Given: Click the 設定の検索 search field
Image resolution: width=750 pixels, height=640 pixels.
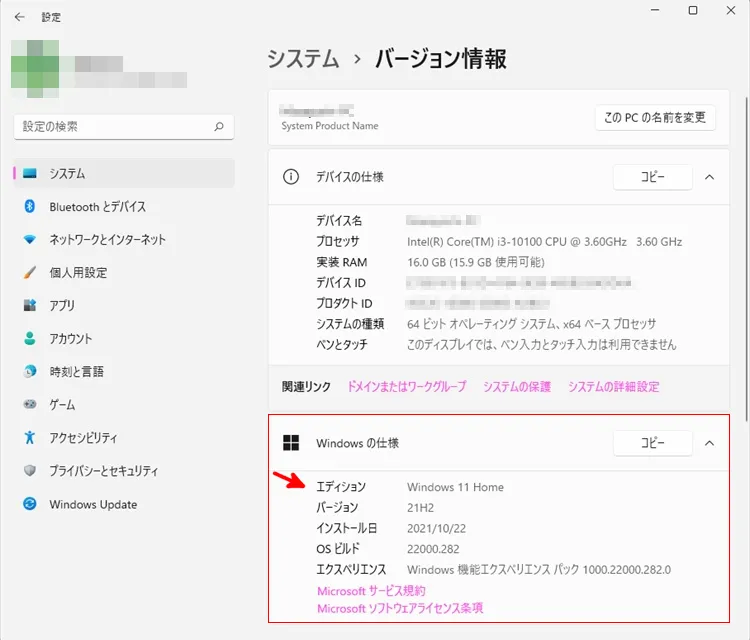Looking at the screenshot, I should (x=124, y=127).
